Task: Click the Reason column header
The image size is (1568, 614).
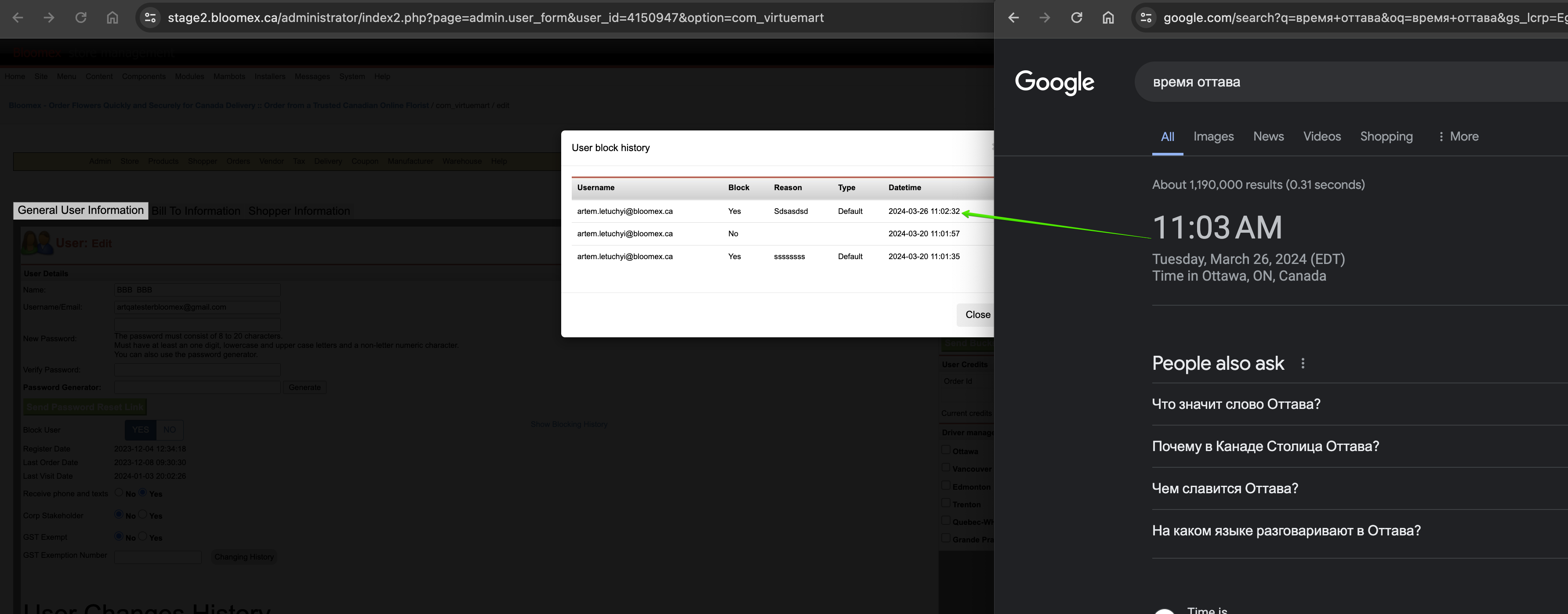Action: pyautogui.click(x=788, y=188)
